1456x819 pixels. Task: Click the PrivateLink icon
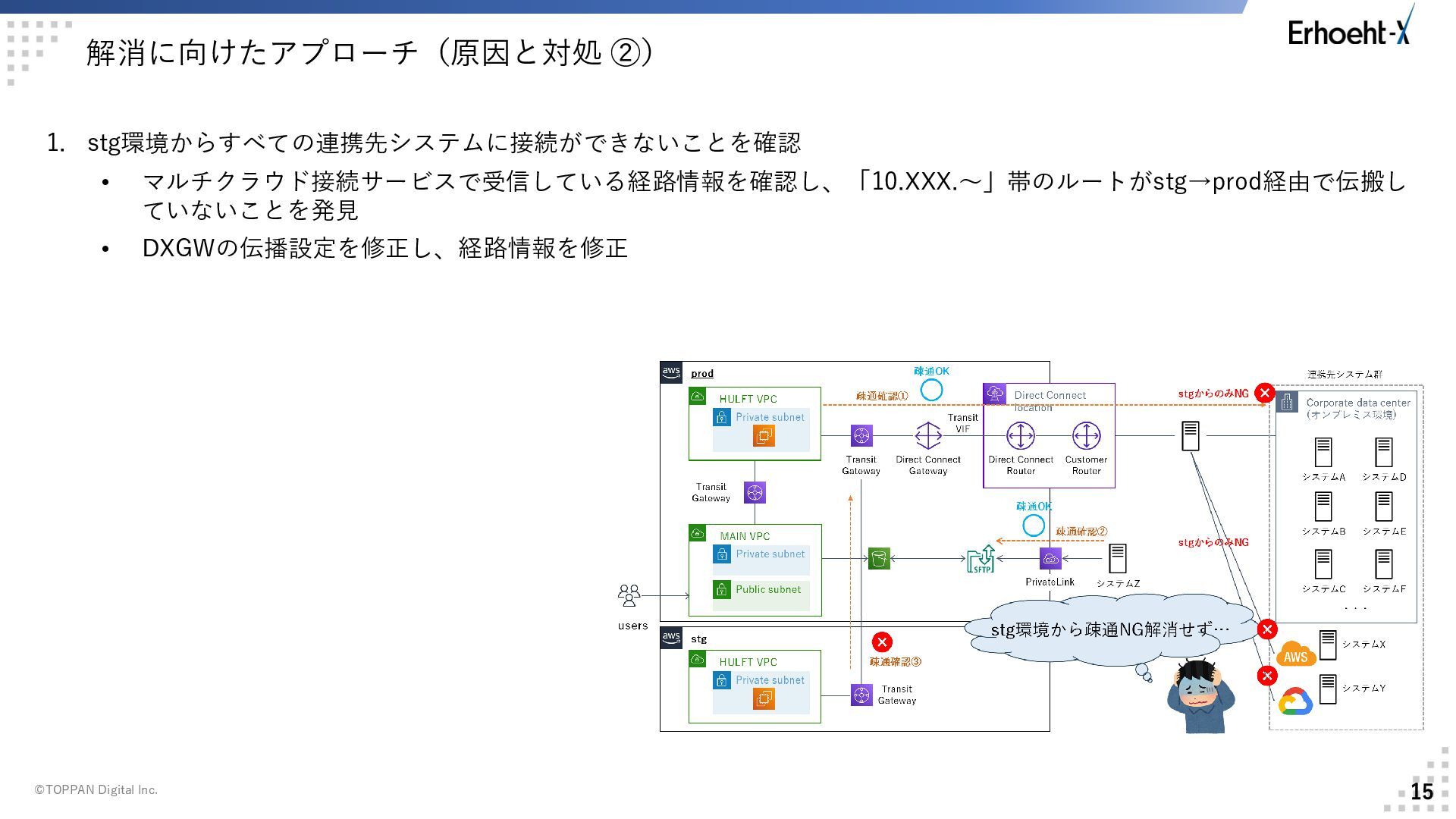point(1050,559)
